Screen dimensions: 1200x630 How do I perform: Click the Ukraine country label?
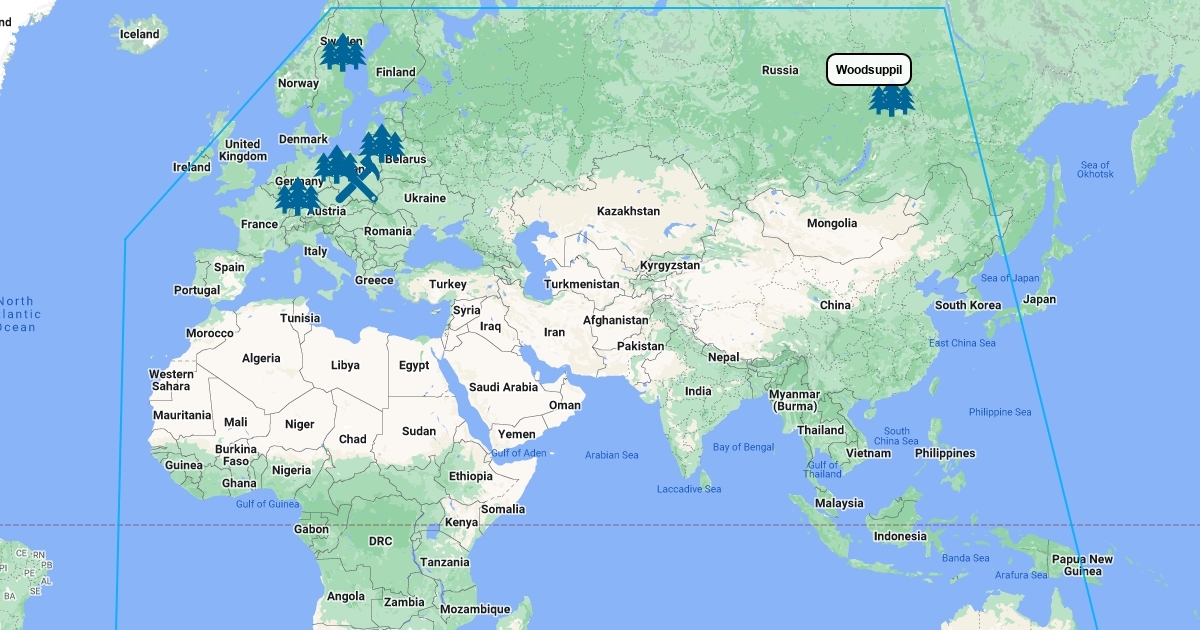tap(424, 198)
